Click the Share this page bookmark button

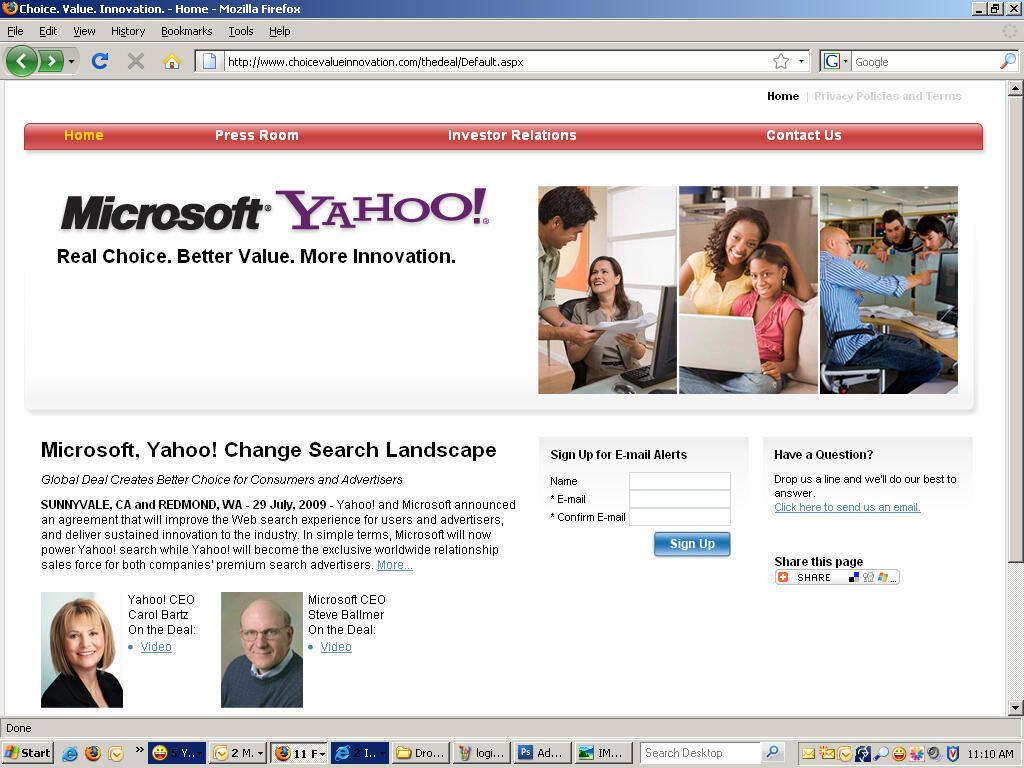coord(837,577)
